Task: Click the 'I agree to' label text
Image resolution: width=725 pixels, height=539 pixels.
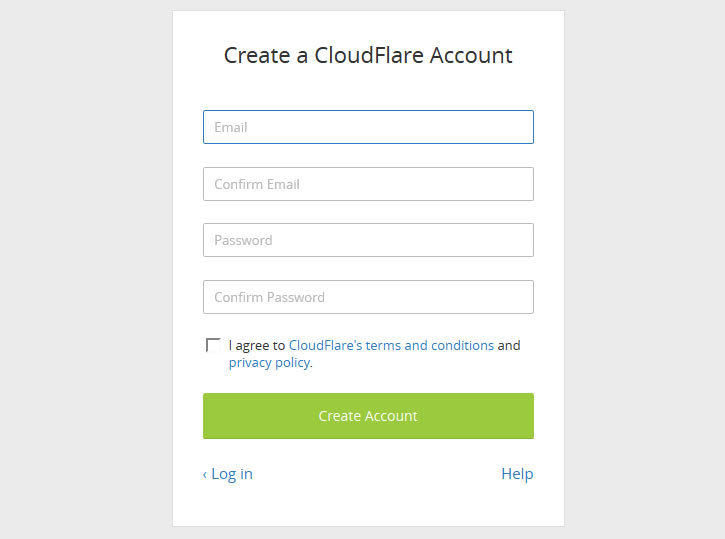Action: pyautogui.click(x=257, y=345)
